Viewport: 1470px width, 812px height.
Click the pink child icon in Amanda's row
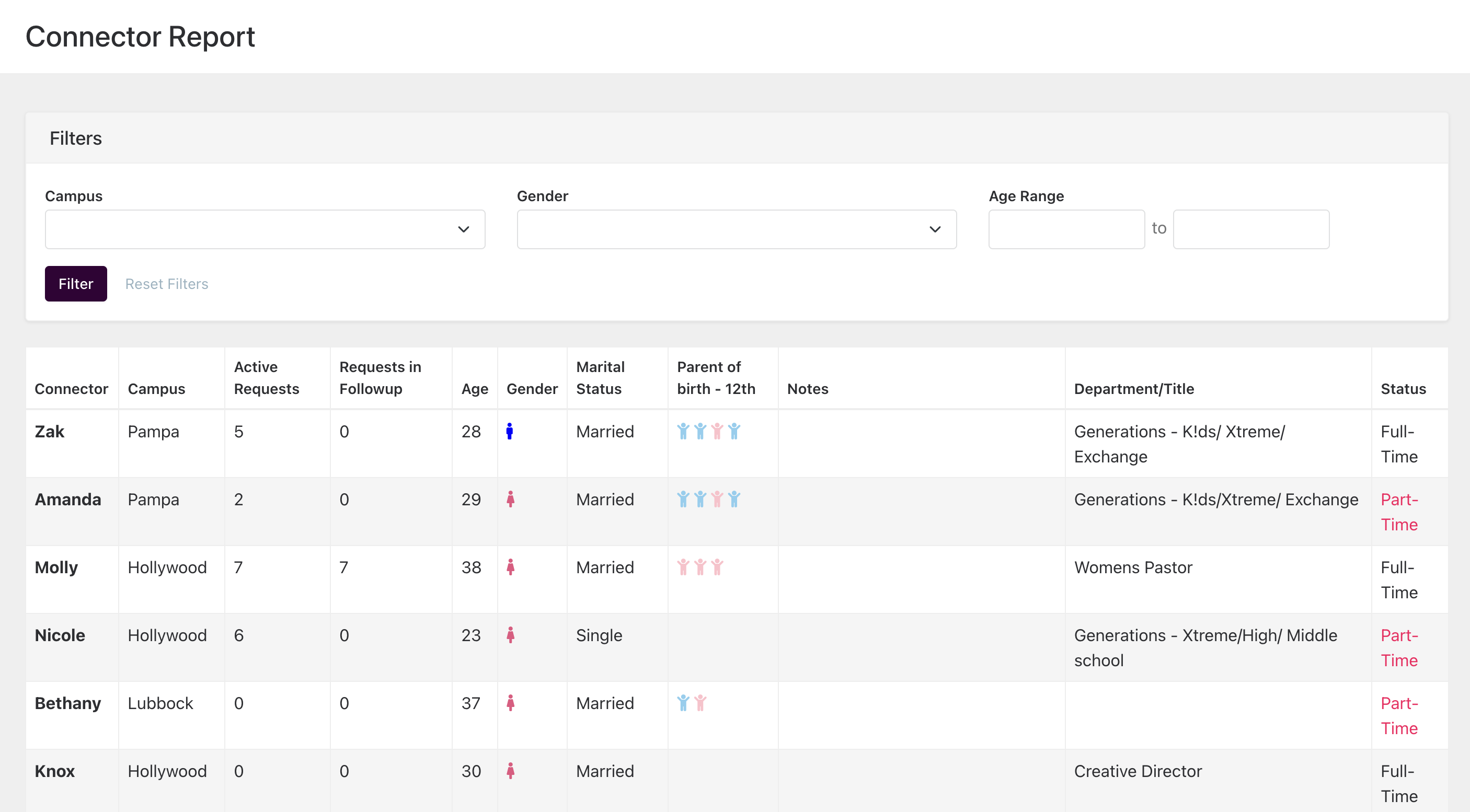tap(717, 499)
